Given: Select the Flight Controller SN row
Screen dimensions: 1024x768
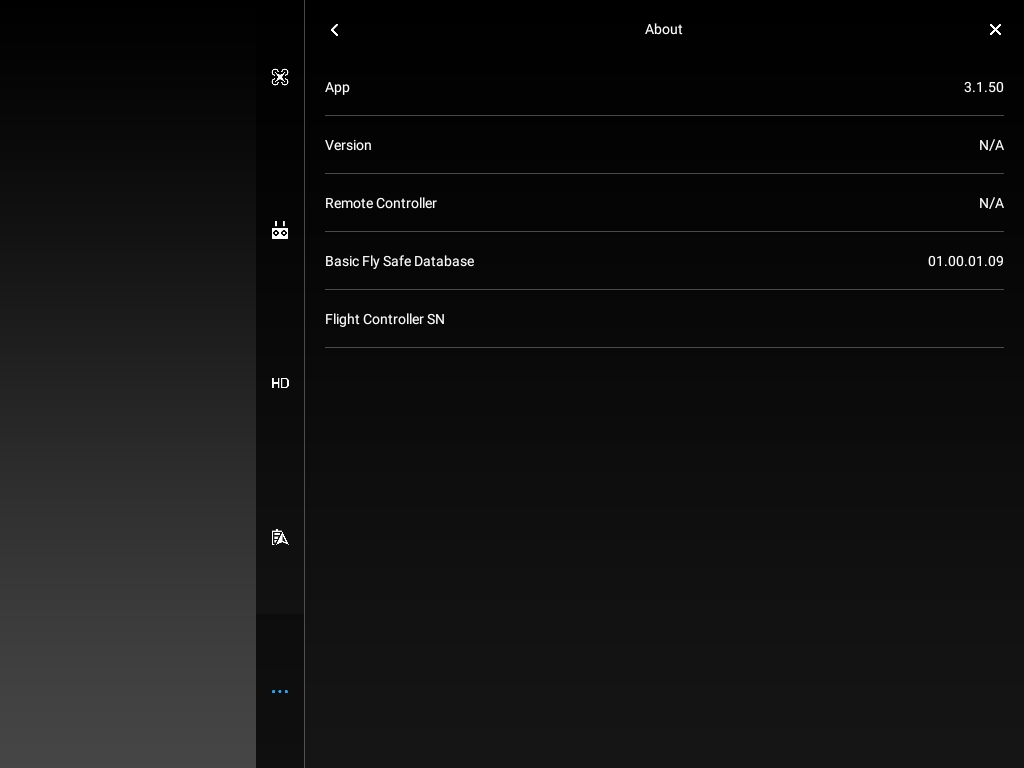Looking at the screenshot, I should [x=664, y=319].
